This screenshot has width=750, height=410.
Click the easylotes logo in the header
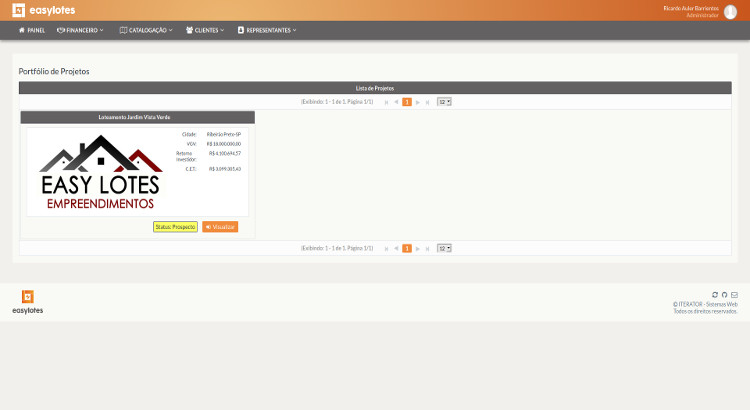44,10
